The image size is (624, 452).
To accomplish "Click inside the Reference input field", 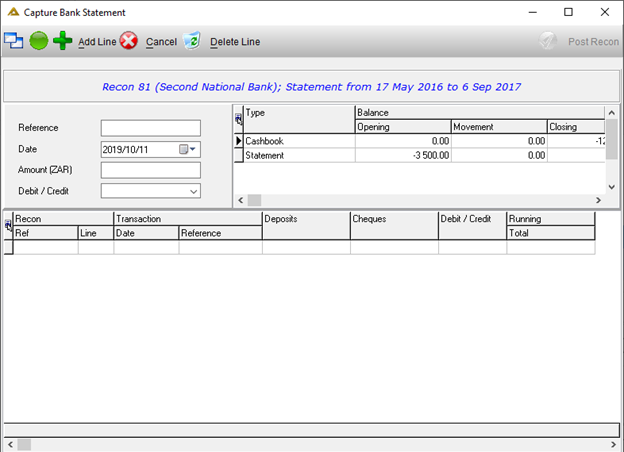I will pyautogui.click(x=150, y=128).
